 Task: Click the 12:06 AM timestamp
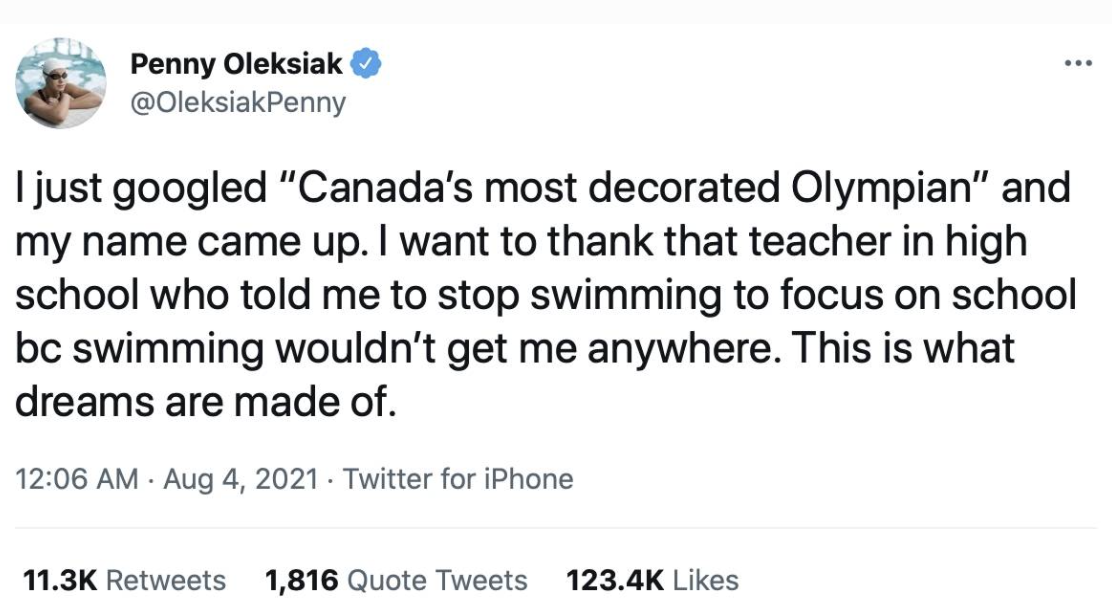pyautogui.click(x=77, y=479)
